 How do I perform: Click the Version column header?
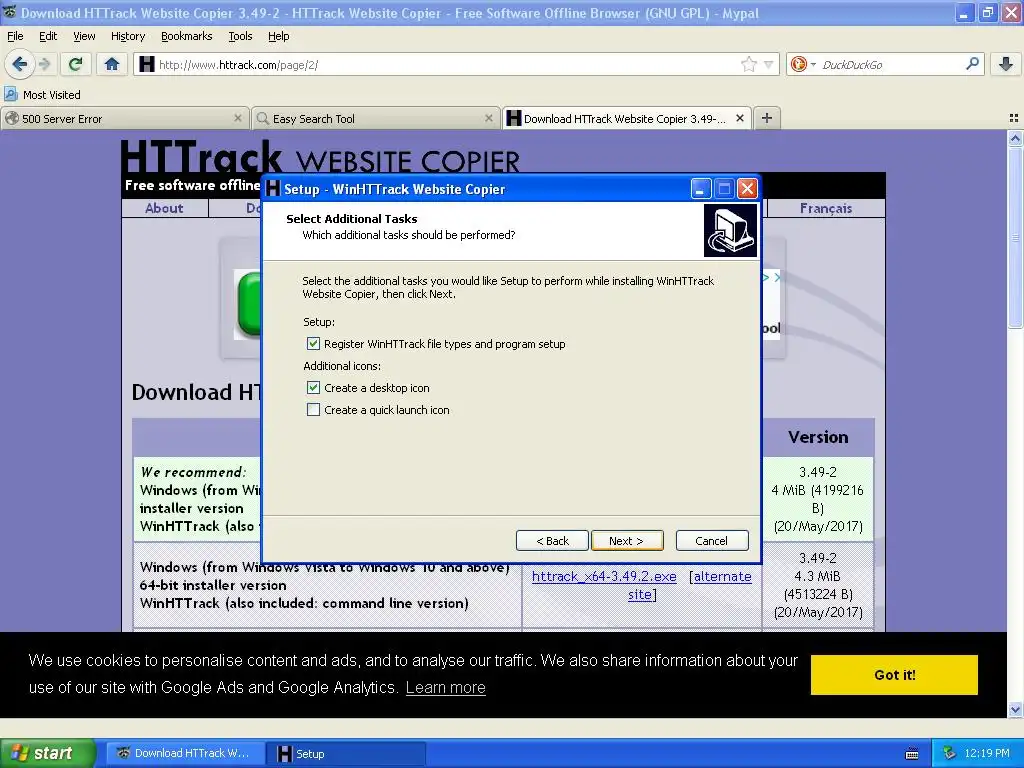coord(818,437)
